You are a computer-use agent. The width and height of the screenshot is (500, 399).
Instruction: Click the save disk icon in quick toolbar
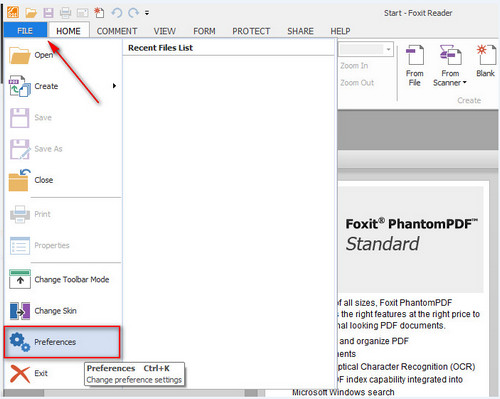tap(48, 13)
